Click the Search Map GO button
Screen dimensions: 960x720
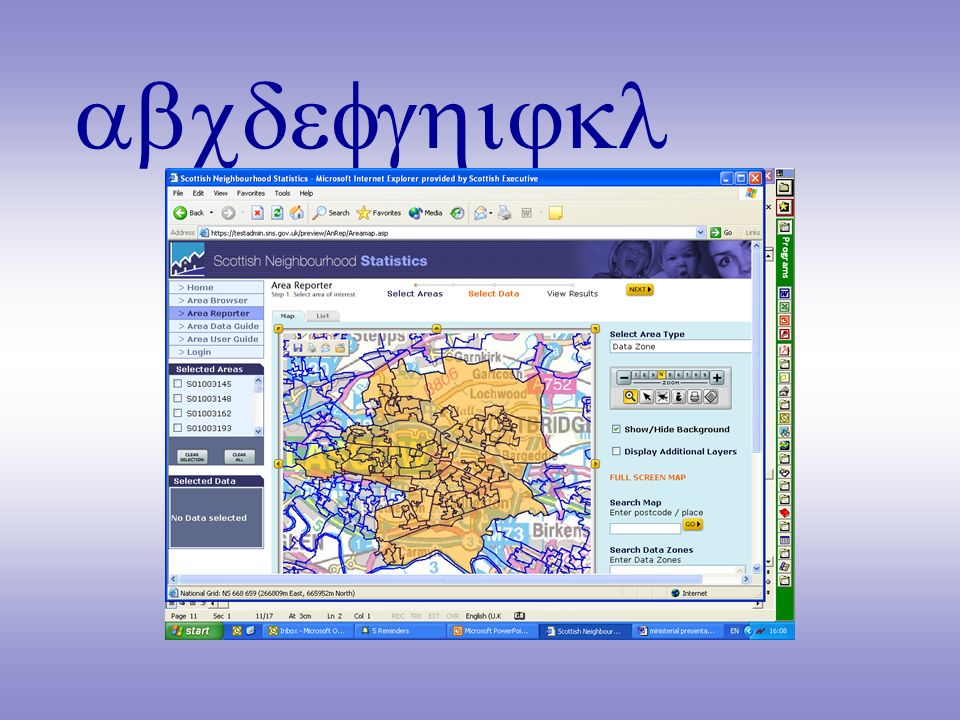(x=692, y=525)
